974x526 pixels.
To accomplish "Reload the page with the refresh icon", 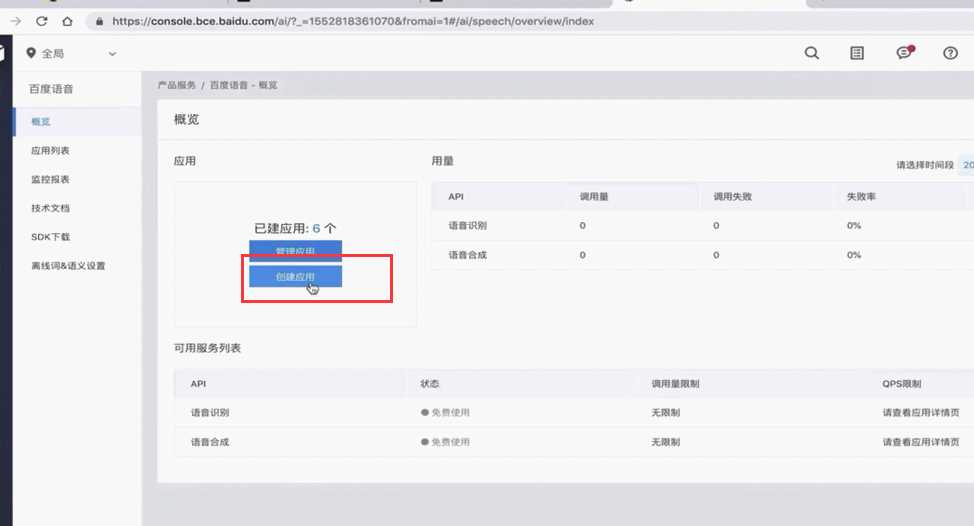I will 42,21.
